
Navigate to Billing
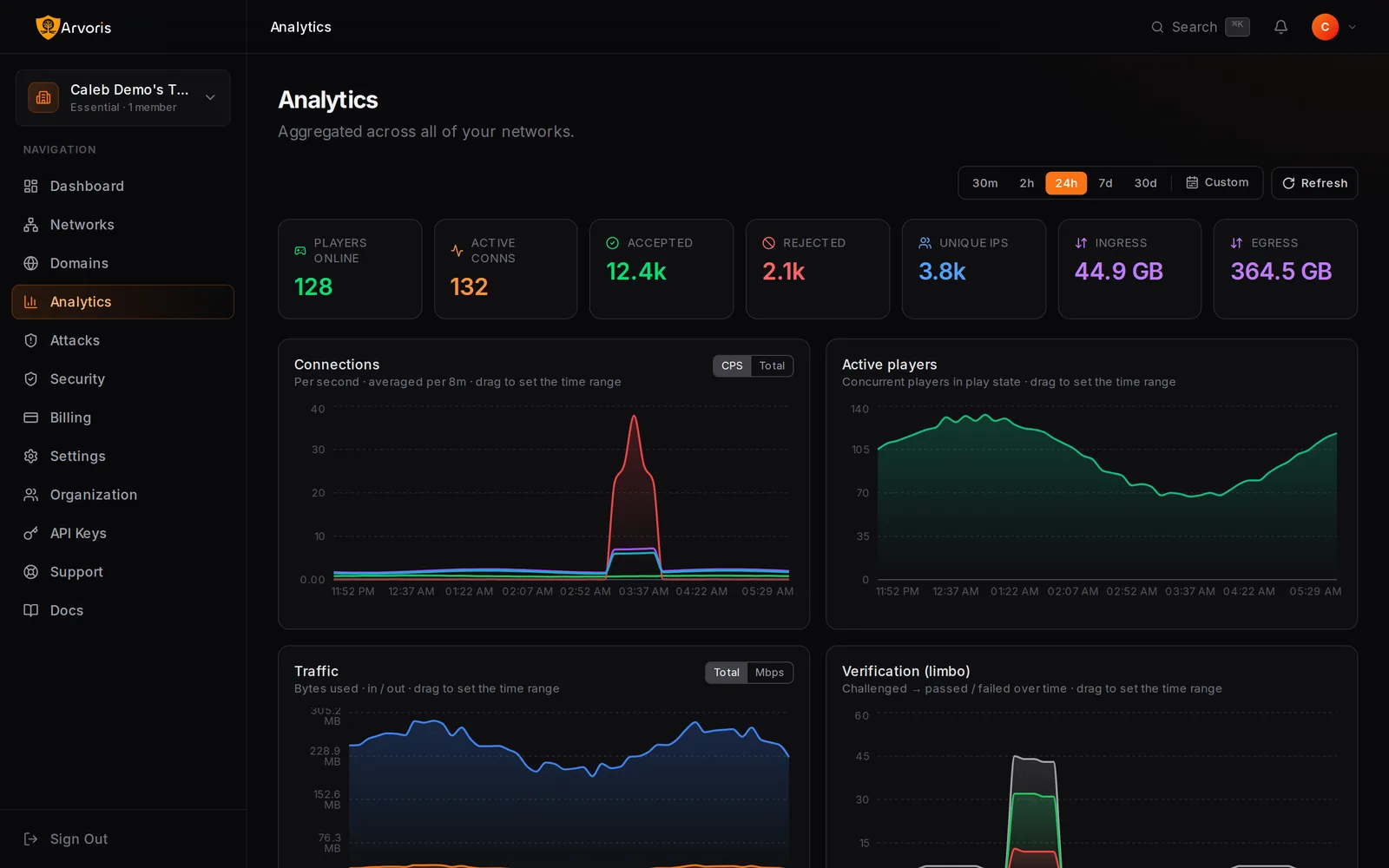(x=122, y=418)
